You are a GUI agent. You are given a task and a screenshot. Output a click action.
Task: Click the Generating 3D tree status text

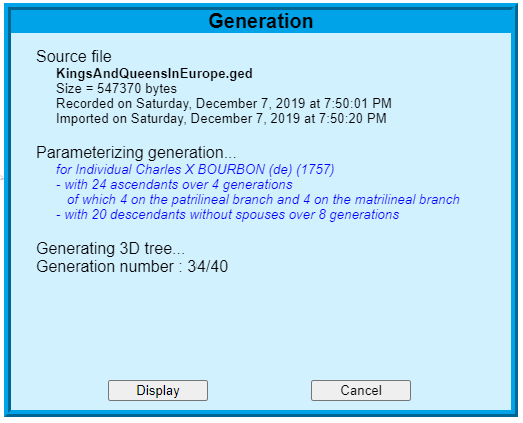pyautogui.click(x=110, y=249)
